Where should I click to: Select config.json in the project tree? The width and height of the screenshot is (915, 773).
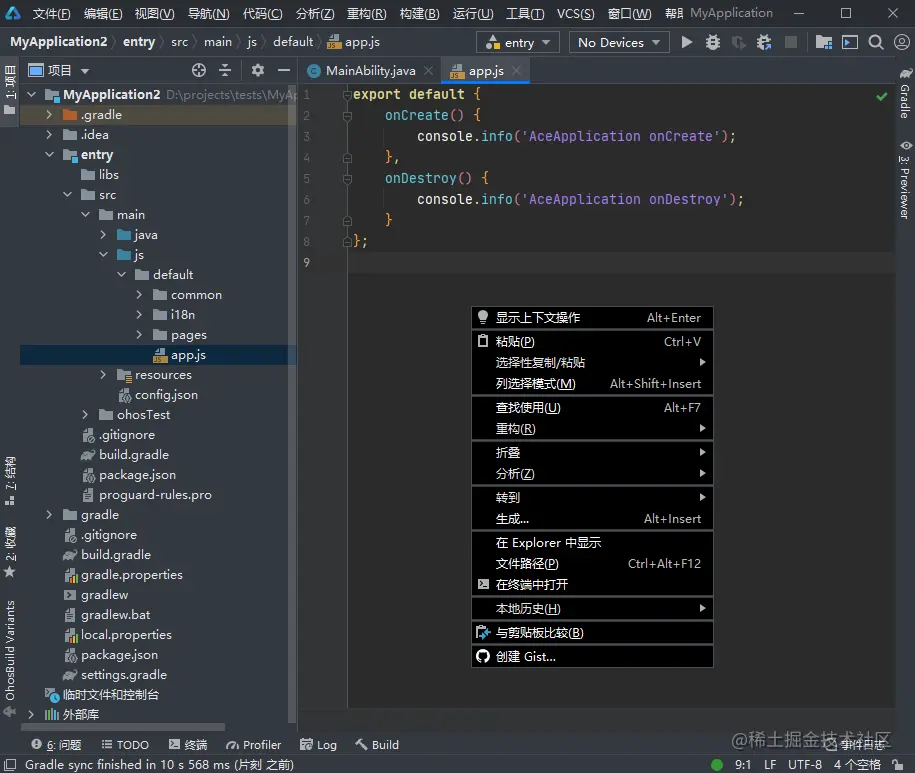tap(166, 395)
